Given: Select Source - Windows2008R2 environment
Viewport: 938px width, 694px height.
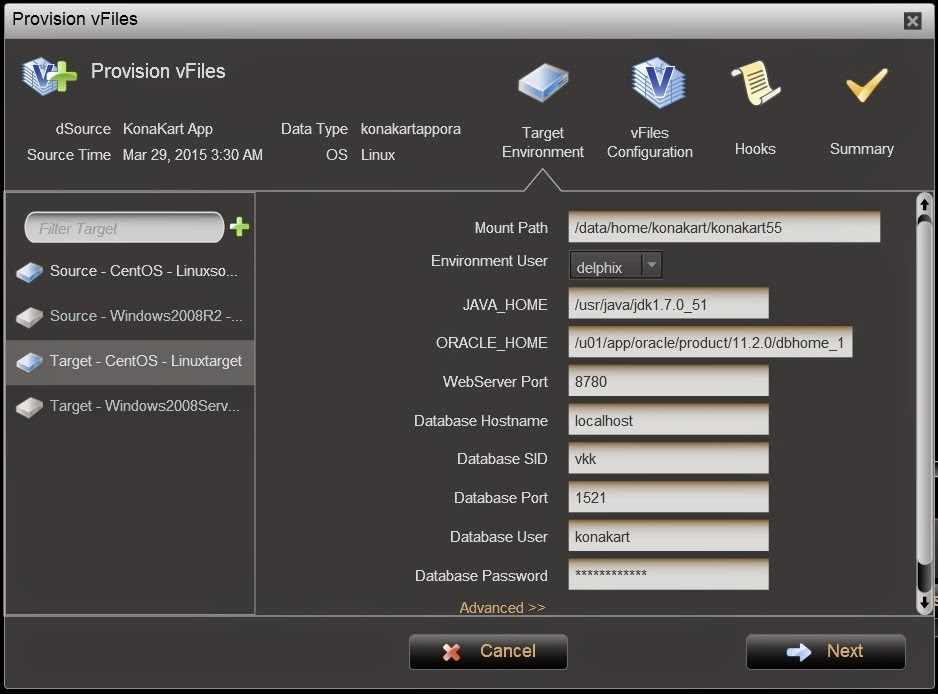Looking at the screenshot, I should coord(130,316).
